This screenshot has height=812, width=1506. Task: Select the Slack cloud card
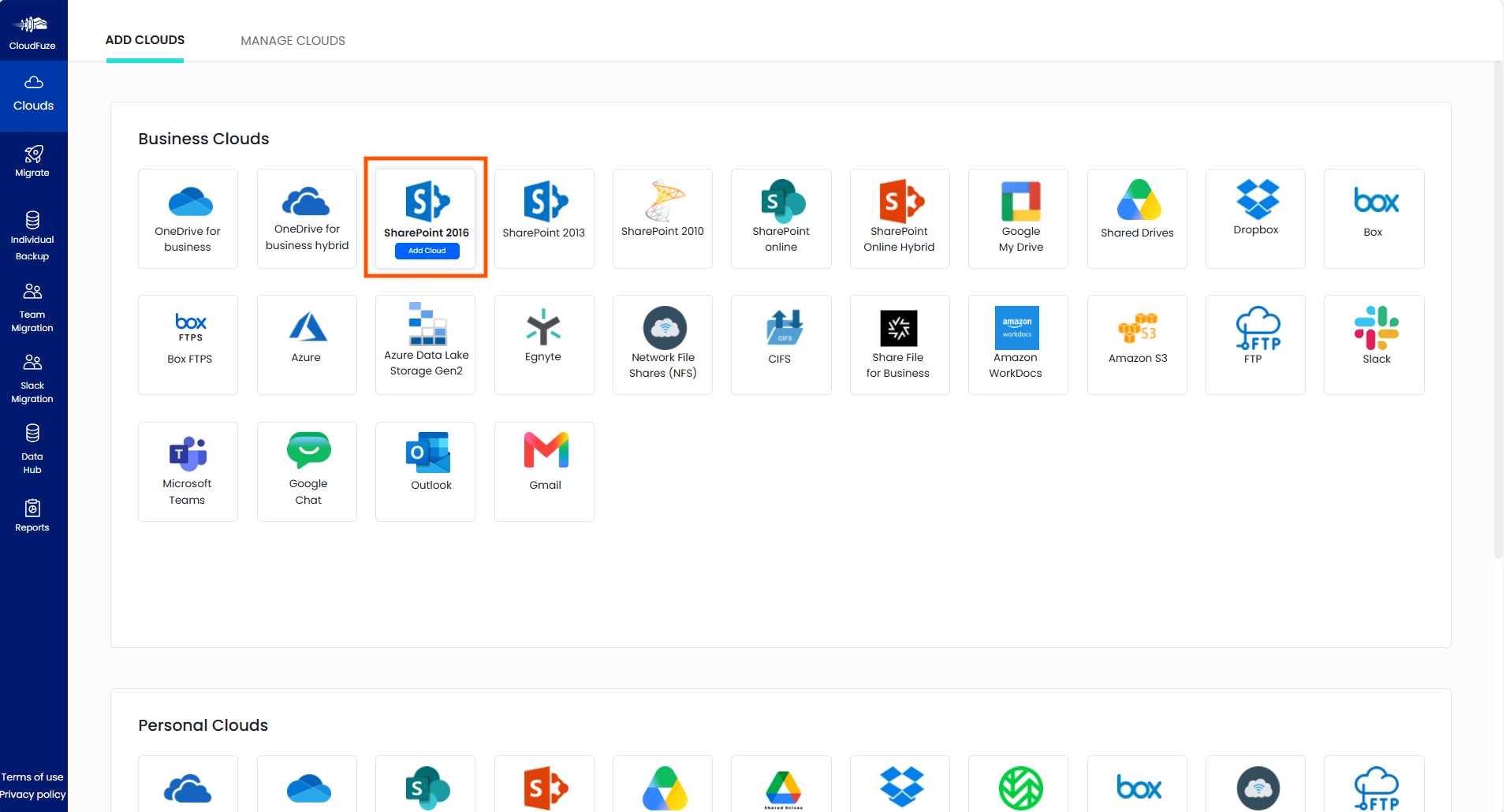tap(1374, 345)
